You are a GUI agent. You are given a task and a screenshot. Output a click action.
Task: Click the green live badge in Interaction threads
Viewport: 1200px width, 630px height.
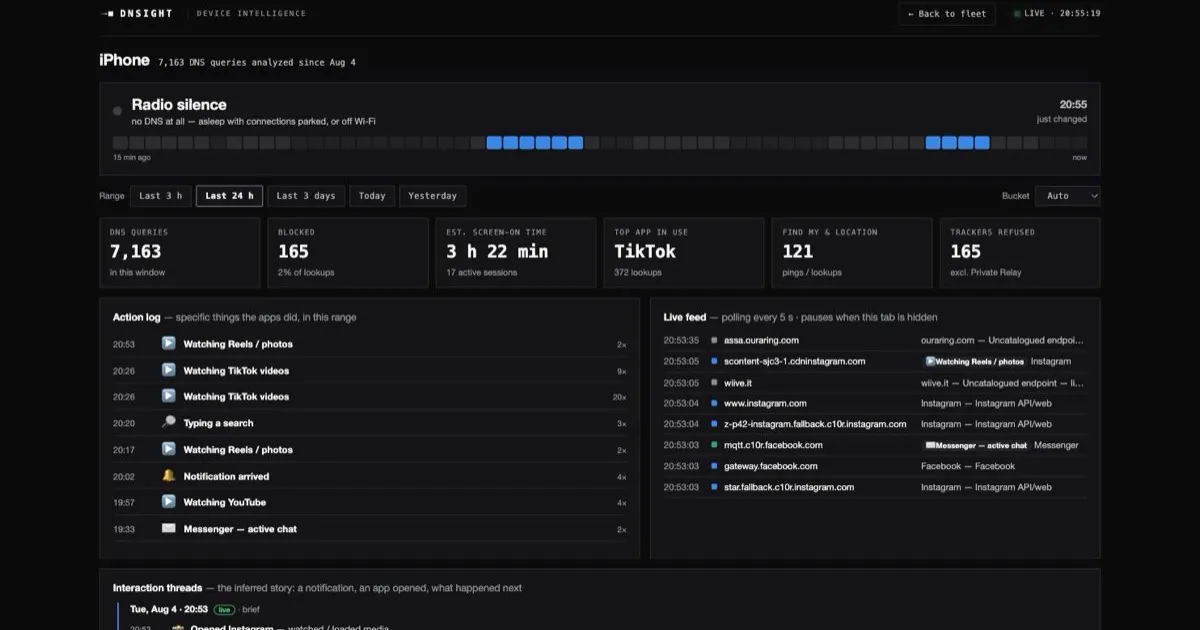224,609
